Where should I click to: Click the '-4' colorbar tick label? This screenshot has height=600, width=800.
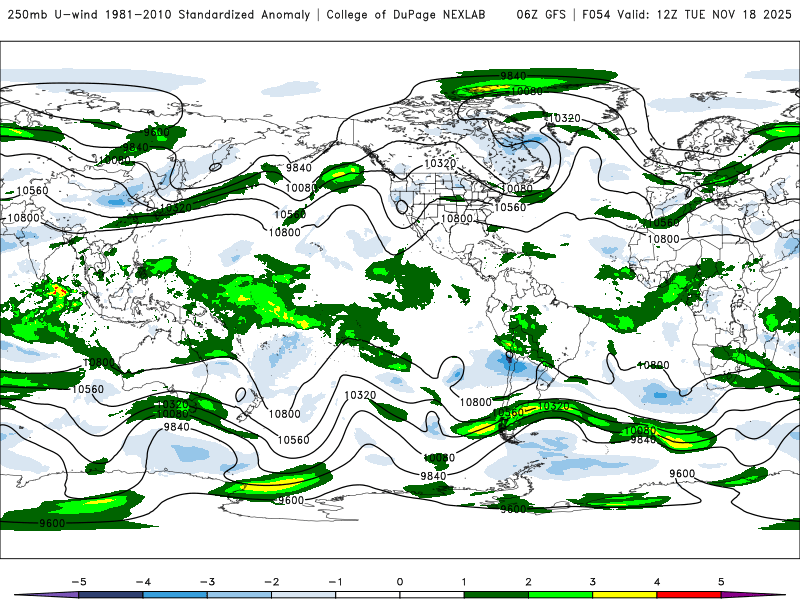tap(143, 582)
